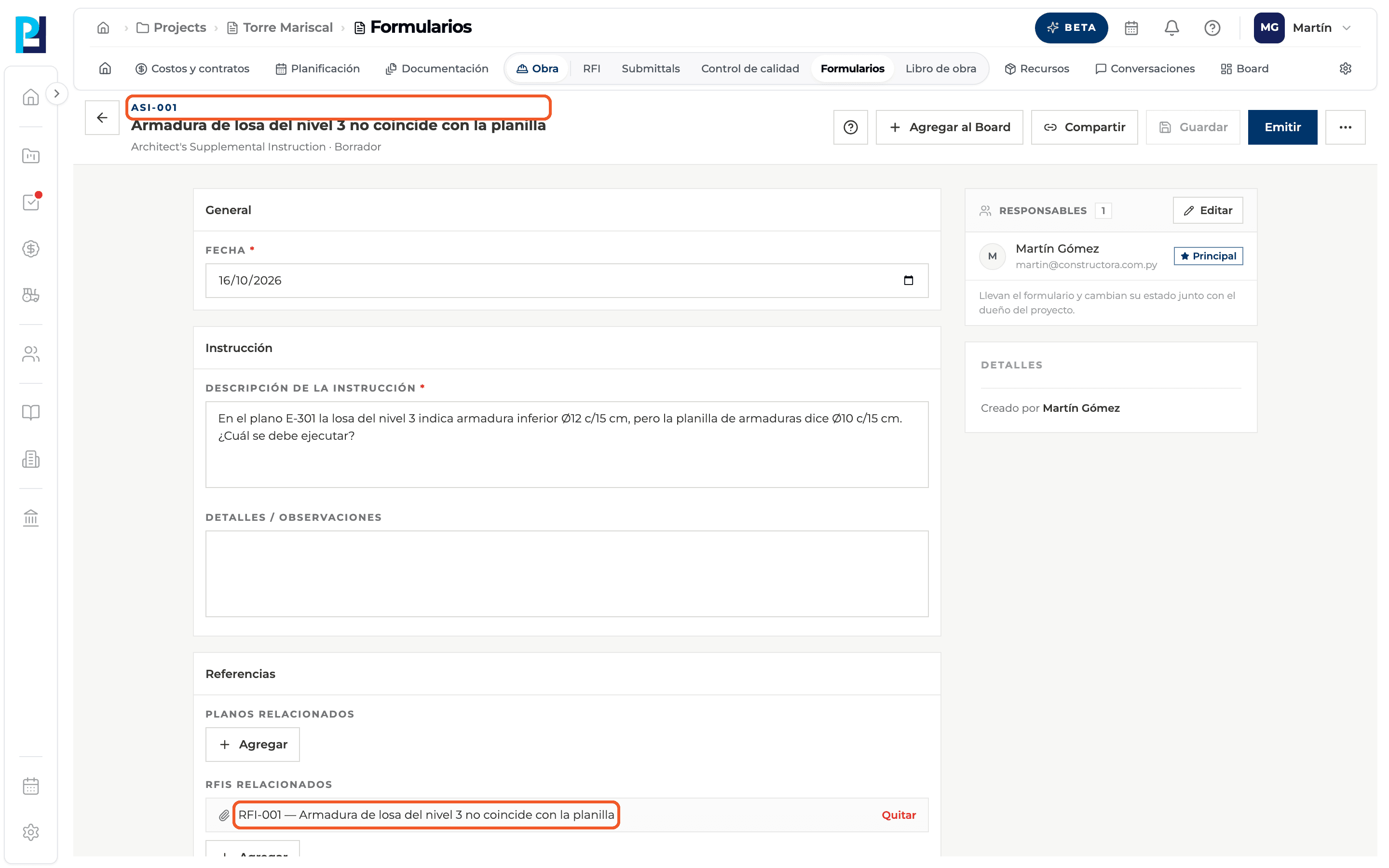Click Agregar under Planos relacionados

[x=253, y=744]
